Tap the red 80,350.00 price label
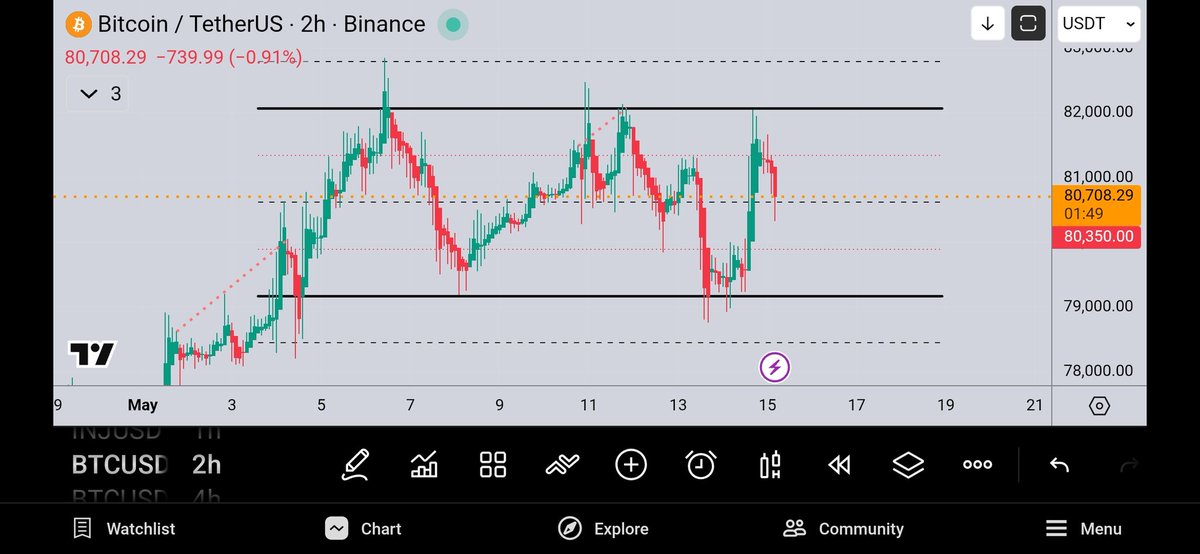 [1097, 237]
